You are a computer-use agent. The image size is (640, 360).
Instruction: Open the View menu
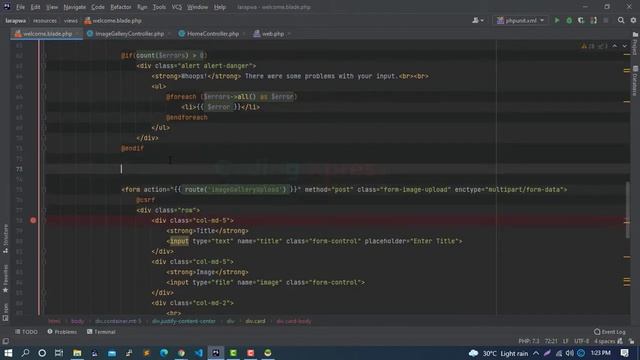[52, 7]
